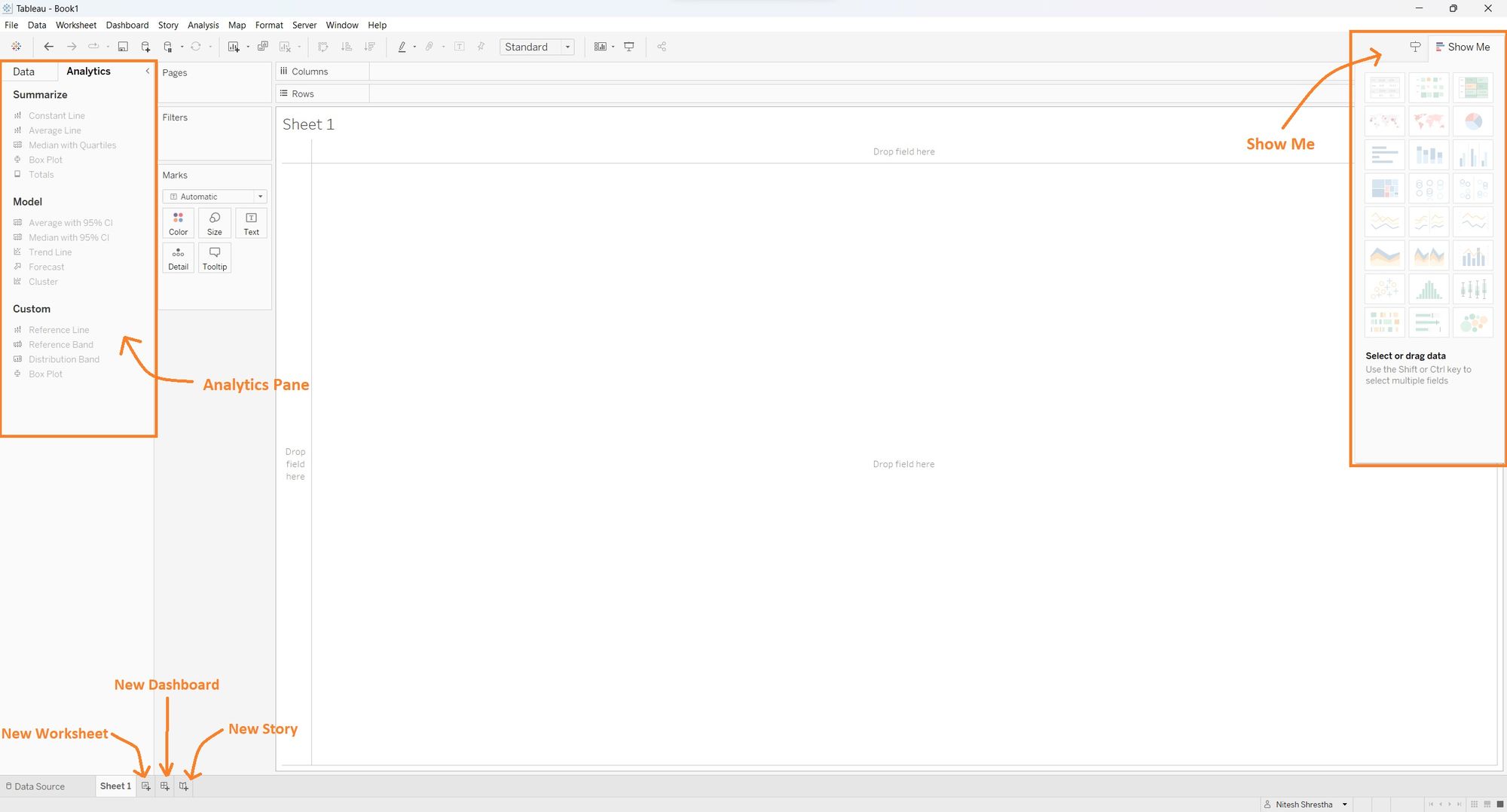Select the pie chart in Show Me
This screenshot has width=1507, height=812.
(x=1472, y=121)
